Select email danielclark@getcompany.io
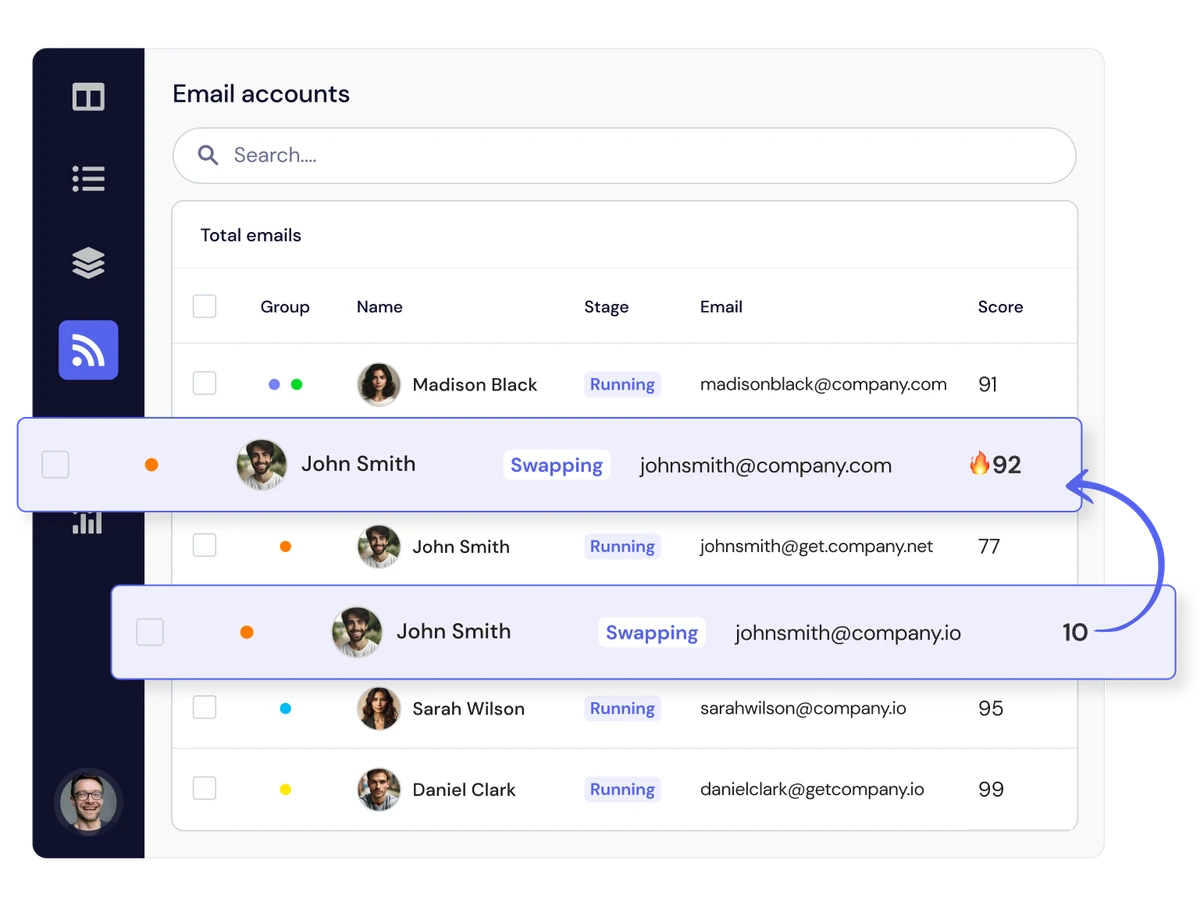1200x906 pixels. 812,789
